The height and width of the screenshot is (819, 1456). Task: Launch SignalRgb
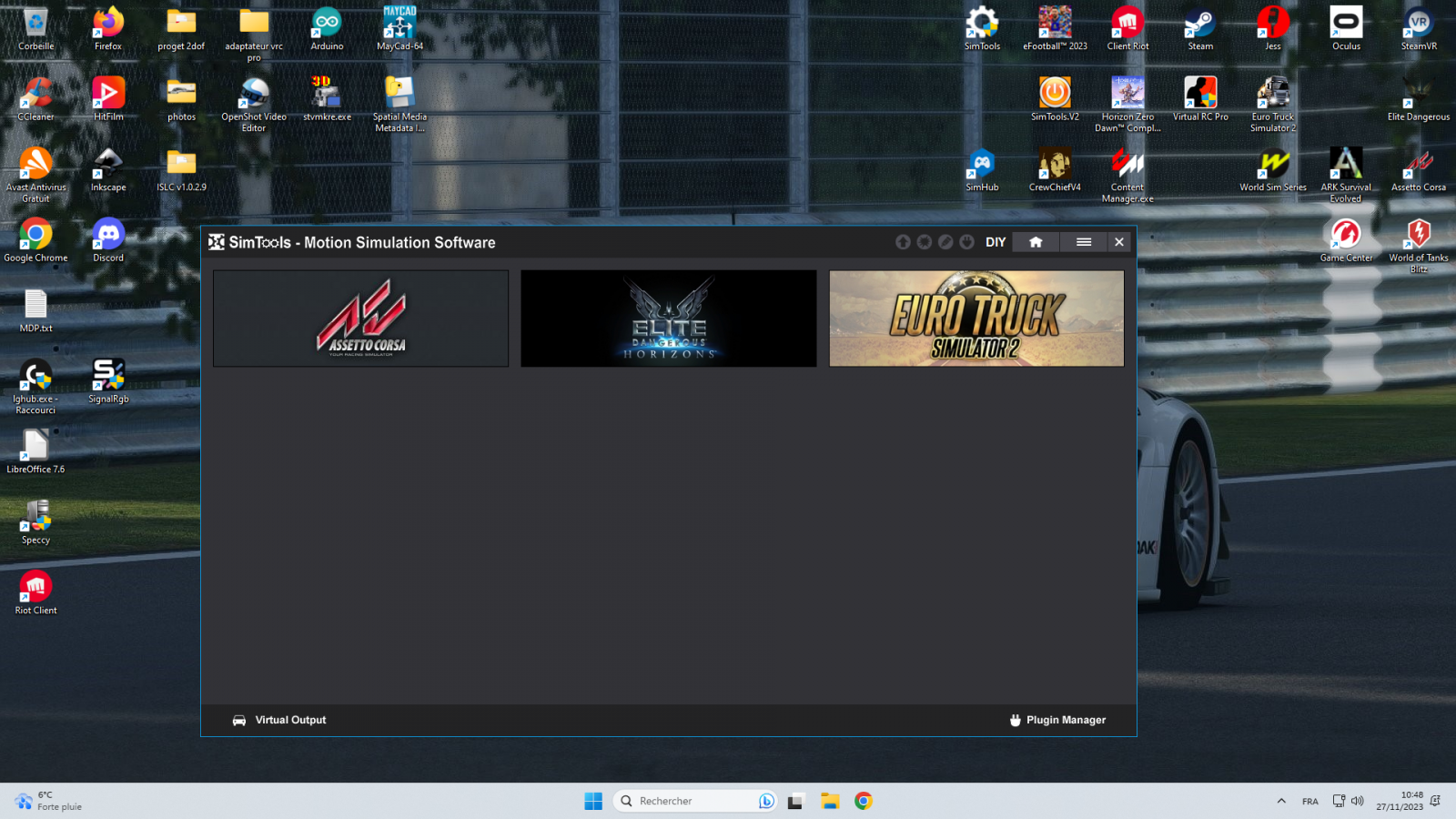[x=108, y=381]
